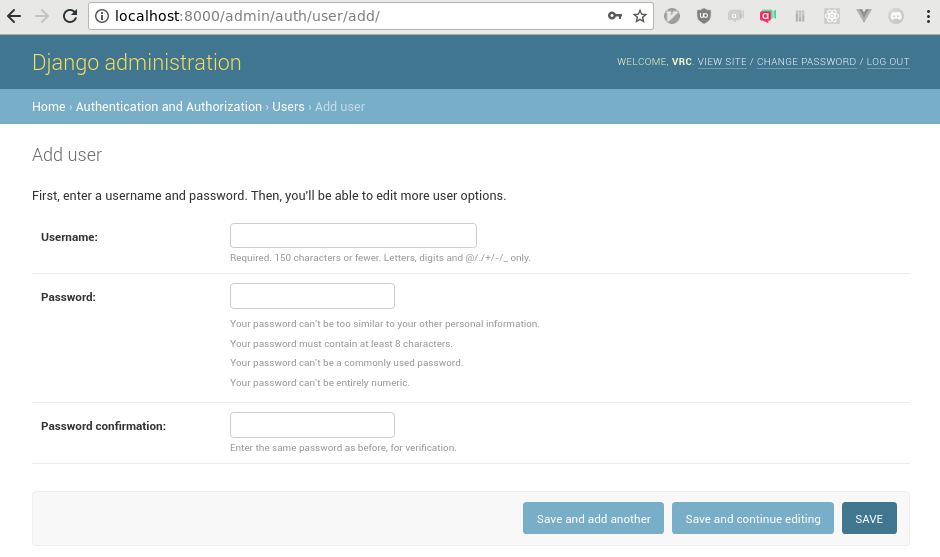The width and height of the screenshot is (940, 557).
Task: Focus the Password confirmation input field
Action: coord(312,425)
